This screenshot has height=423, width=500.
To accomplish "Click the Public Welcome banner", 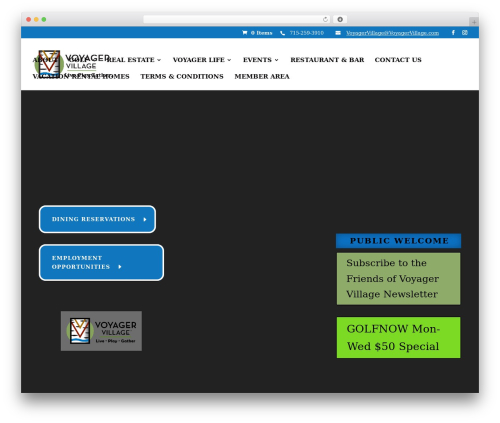I will 398,241.
